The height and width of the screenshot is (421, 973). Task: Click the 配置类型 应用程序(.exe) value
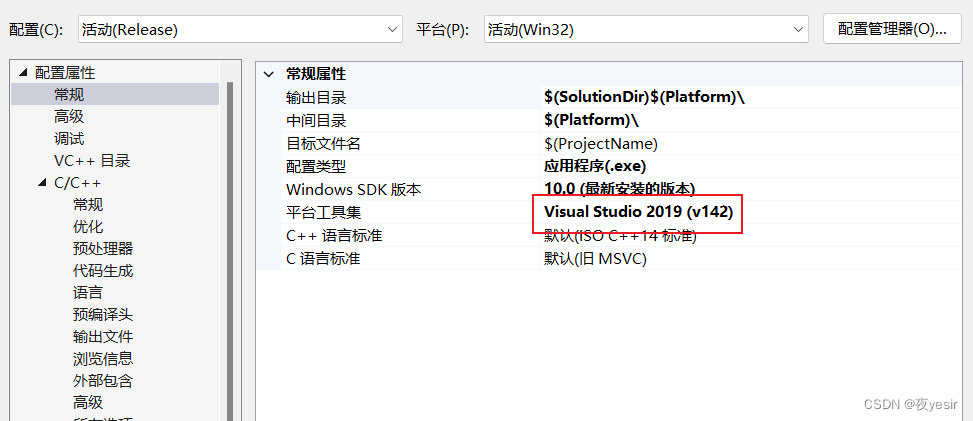point(595,166)
